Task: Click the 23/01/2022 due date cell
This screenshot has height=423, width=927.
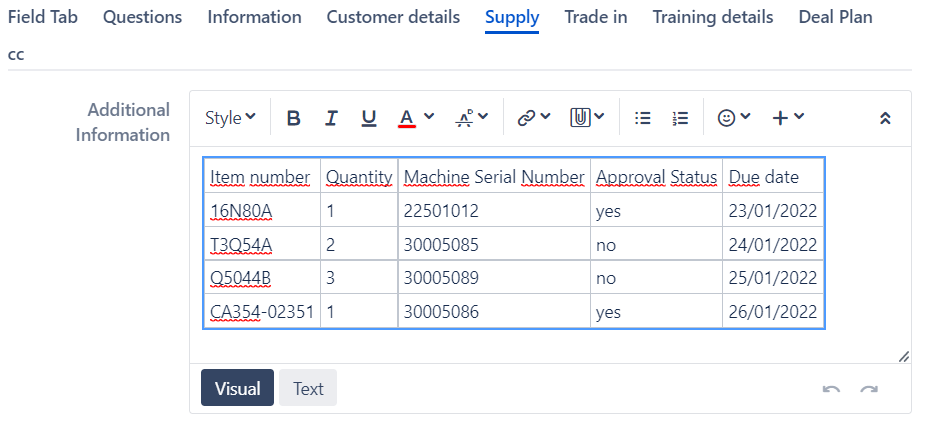Action: point(773,210)
